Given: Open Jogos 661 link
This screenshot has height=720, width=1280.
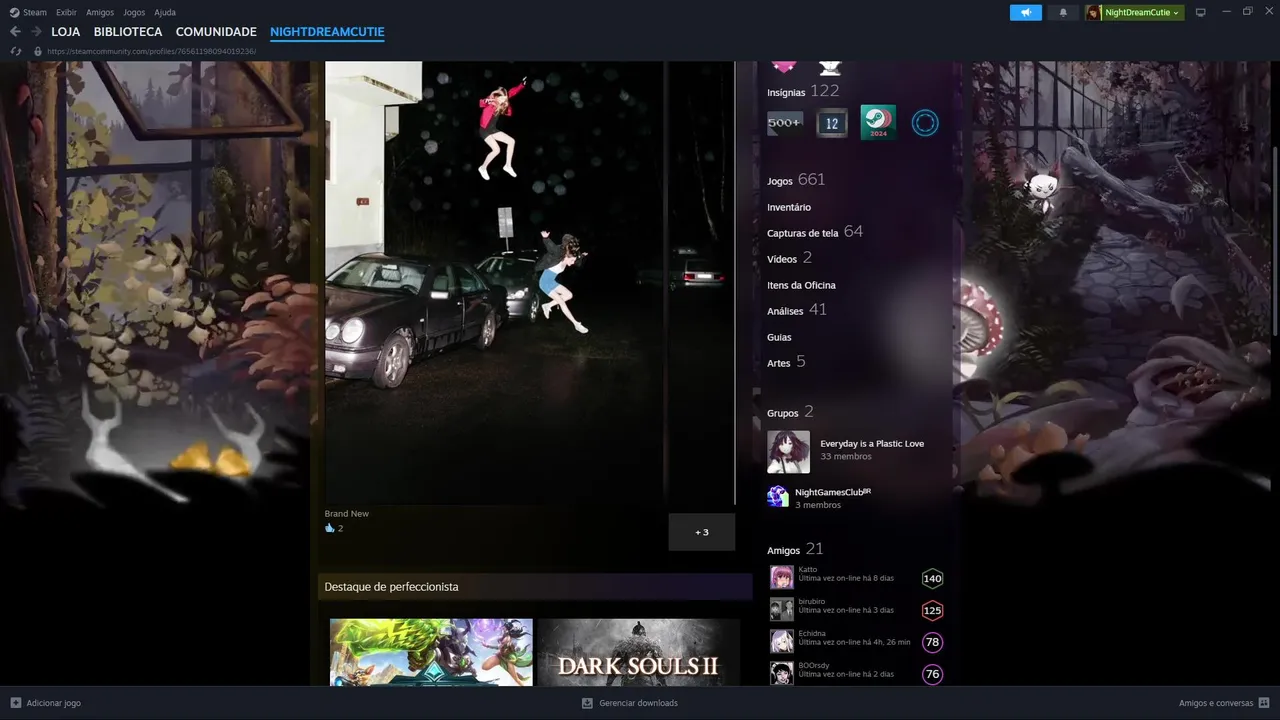Looking at the screenshot, I should tap(796, 180).
